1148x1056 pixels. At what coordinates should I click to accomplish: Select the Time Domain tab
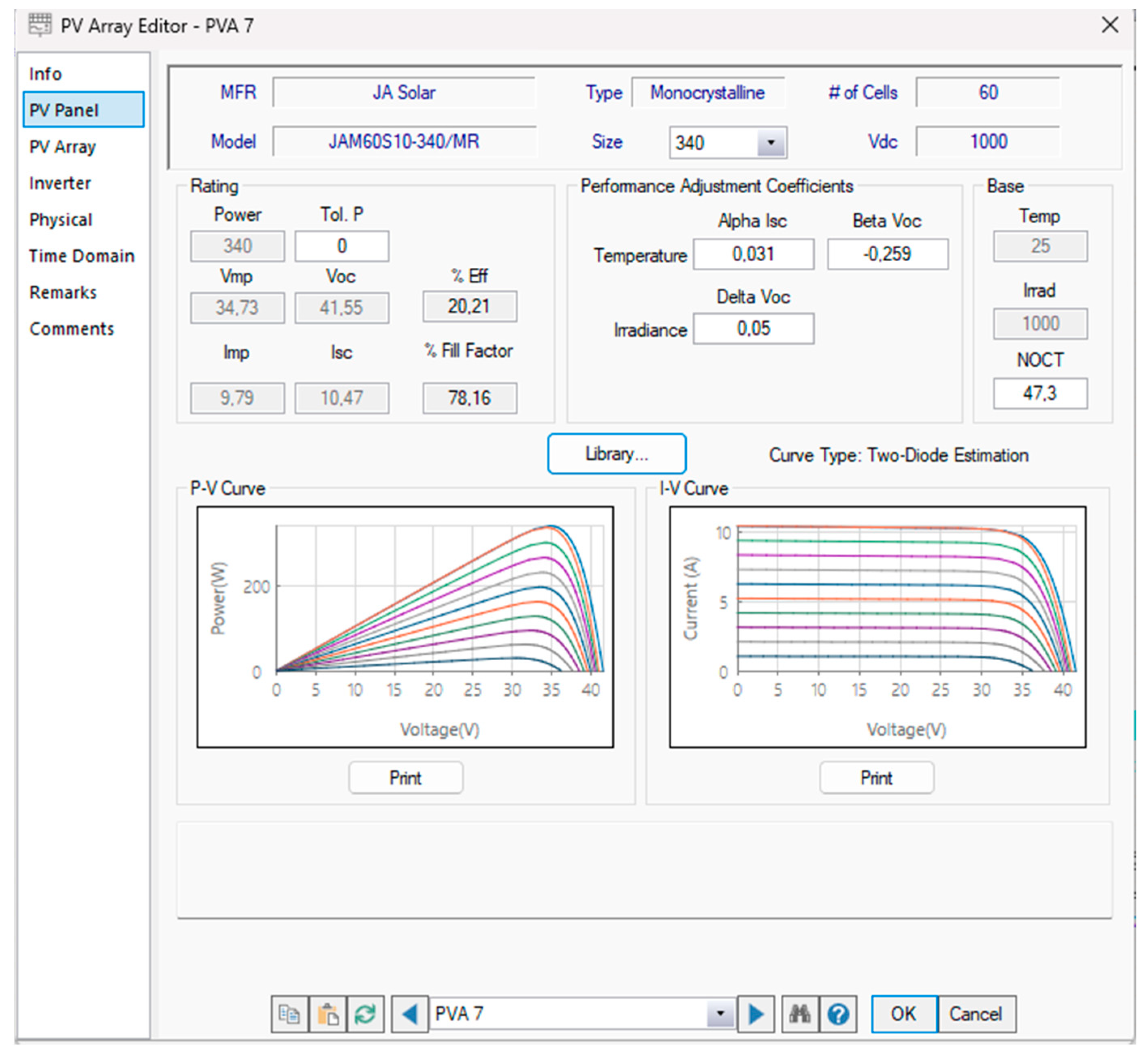click(x=82, y=256)
